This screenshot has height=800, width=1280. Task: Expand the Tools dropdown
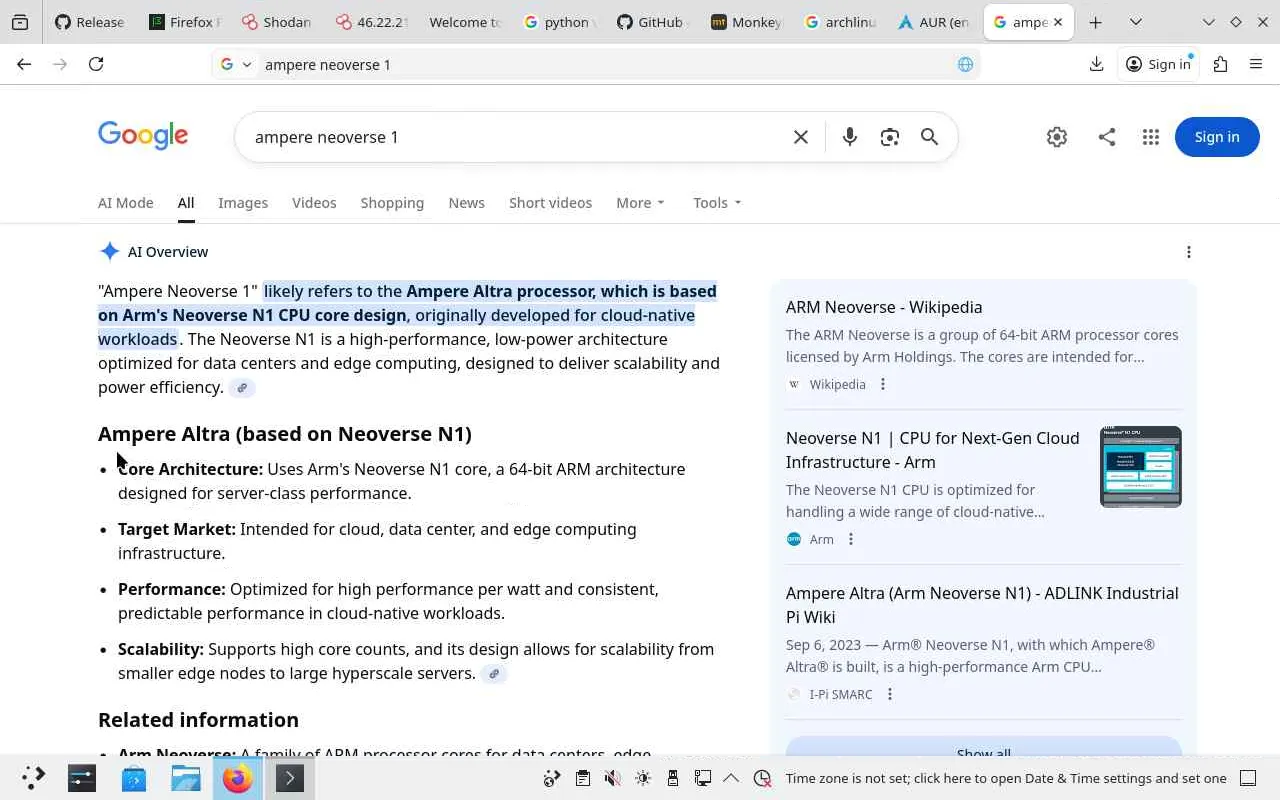tap(717, 203)
